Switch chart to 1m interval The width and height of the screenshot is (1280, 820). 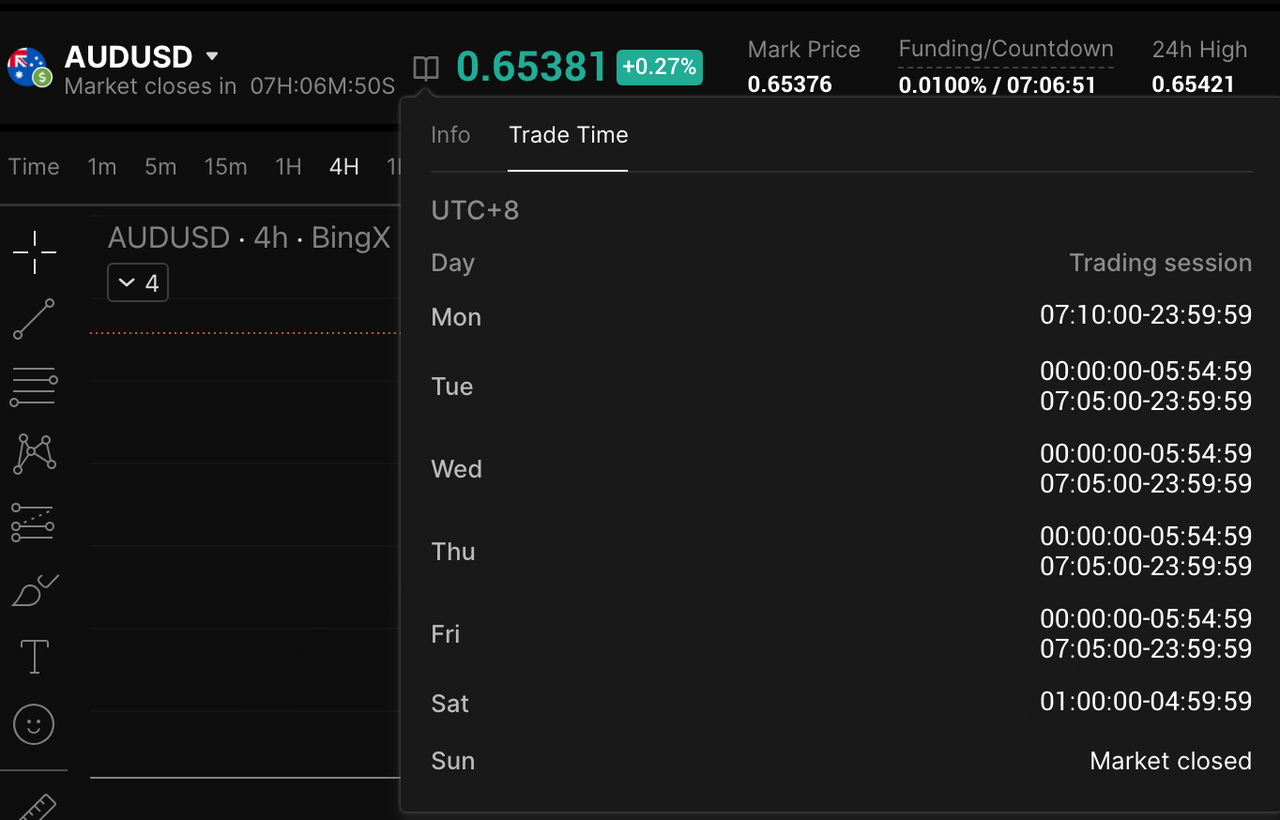[102, 167]
